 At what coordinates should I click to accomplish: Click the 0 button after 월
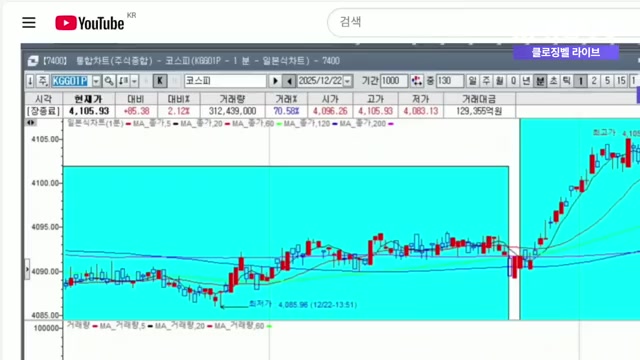[x=513, y=81]
